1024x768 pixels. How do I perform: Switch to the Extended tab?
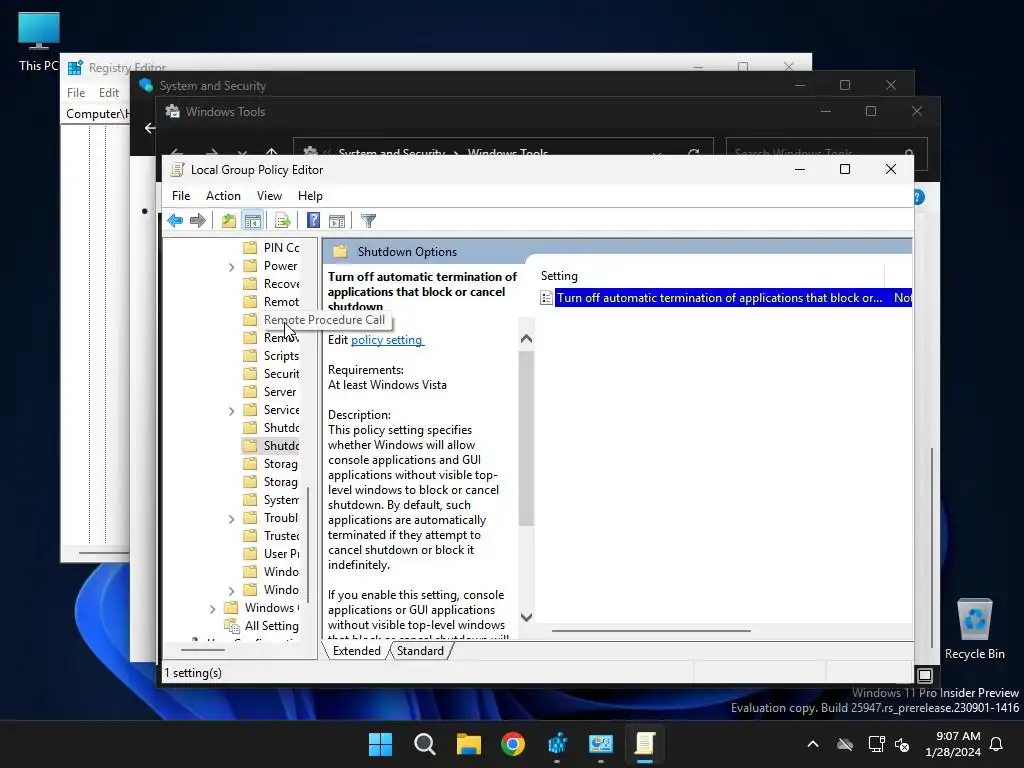[x=357, y=650]
